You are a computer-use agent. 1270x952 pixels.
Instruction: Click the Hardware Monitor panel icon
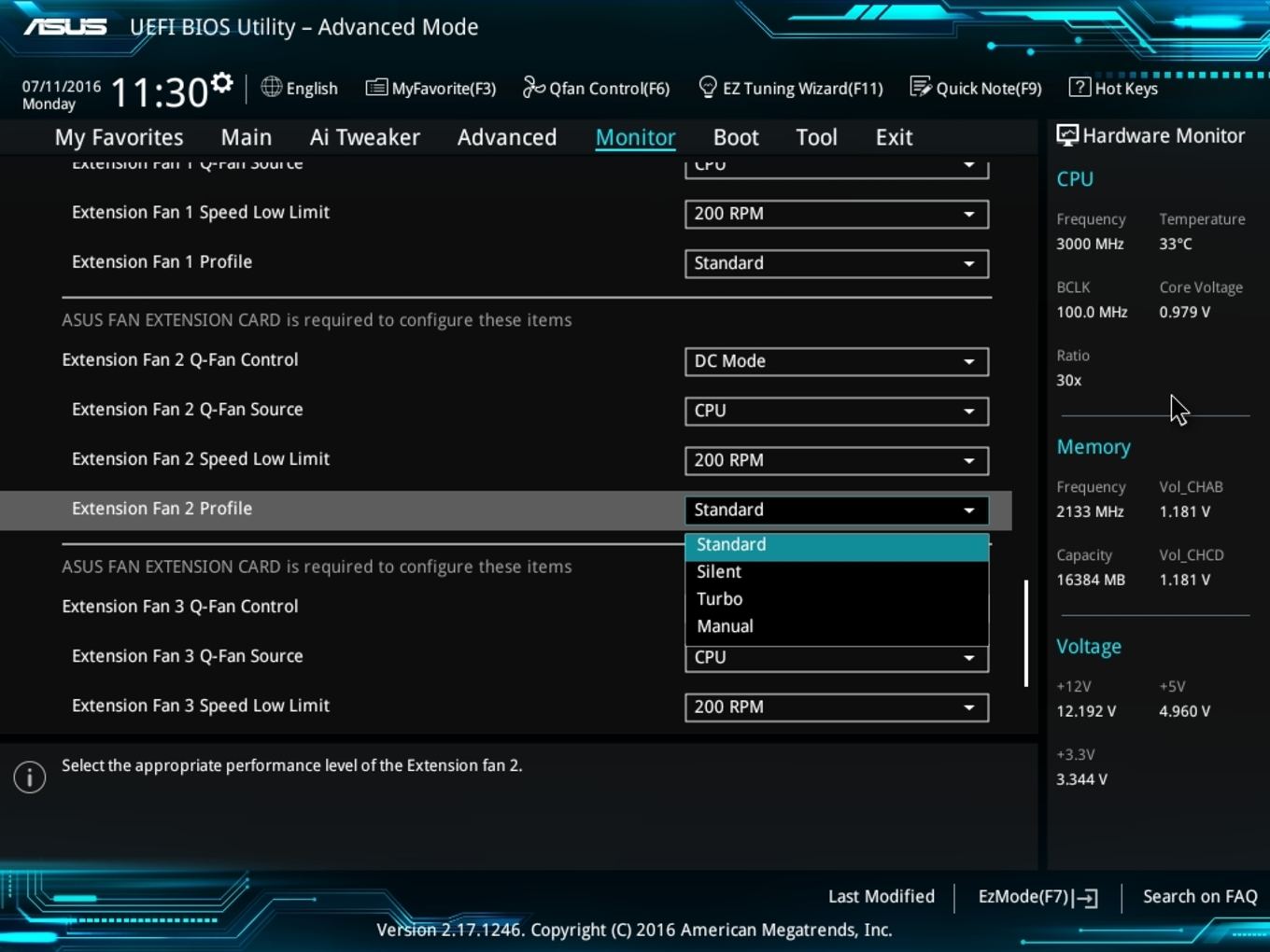(1066, 135)
